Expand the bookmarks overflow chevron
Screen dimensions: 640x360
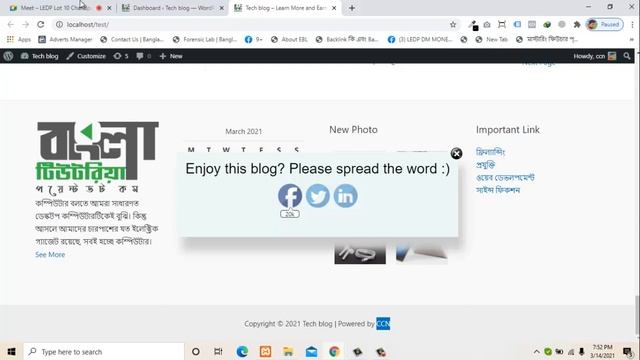click(632, 40)
